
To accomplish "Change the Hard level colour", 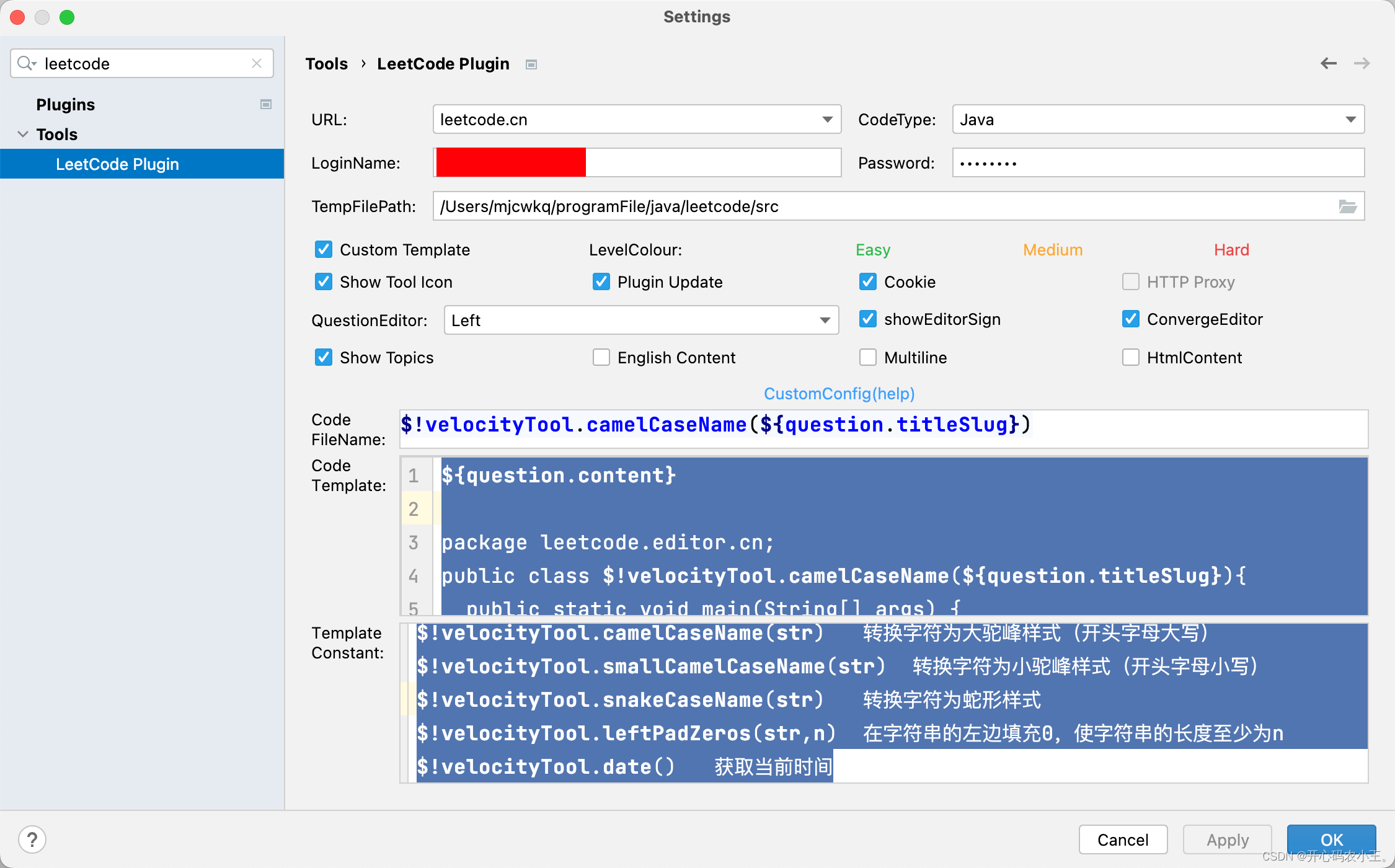I will coord(1231,250).
